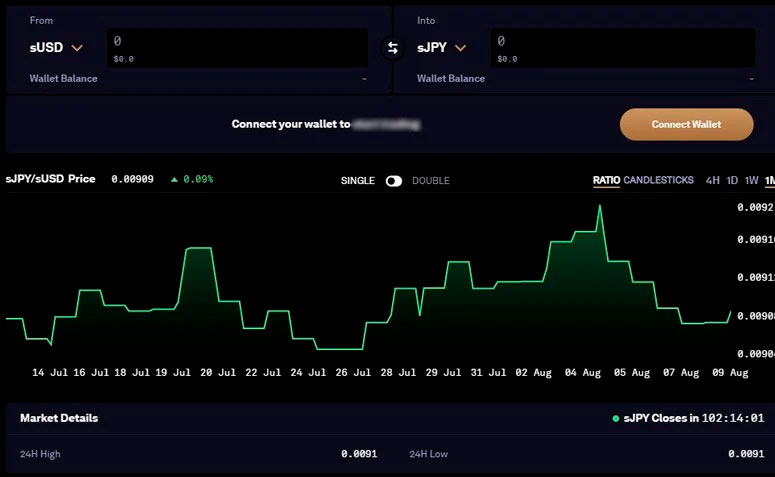Click the From amount input field
The width and height of the screenshot is (775, 477).
[x=237, y=42]
